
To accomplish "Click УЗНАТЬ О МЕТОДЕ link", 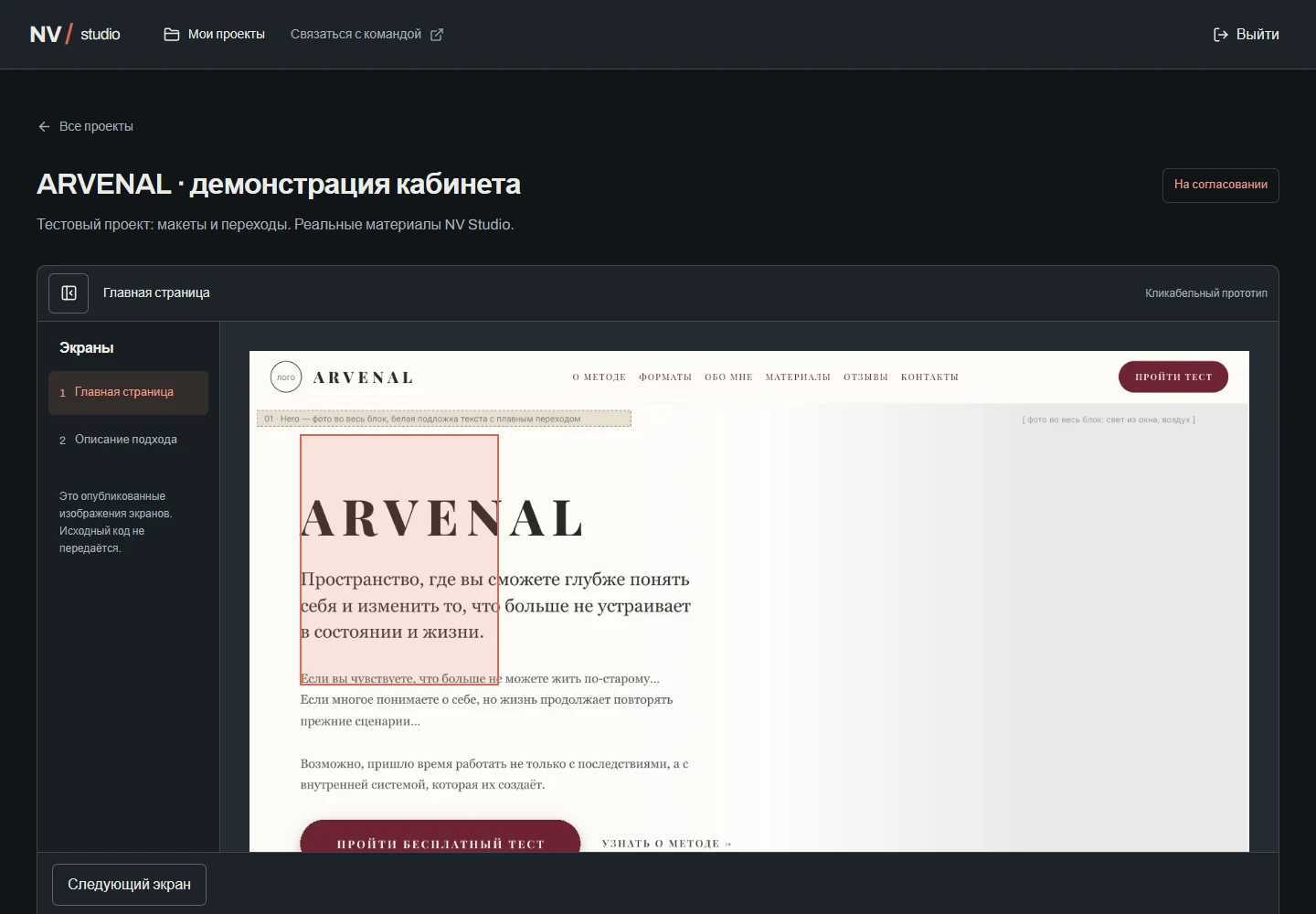I will coord(666,844).
